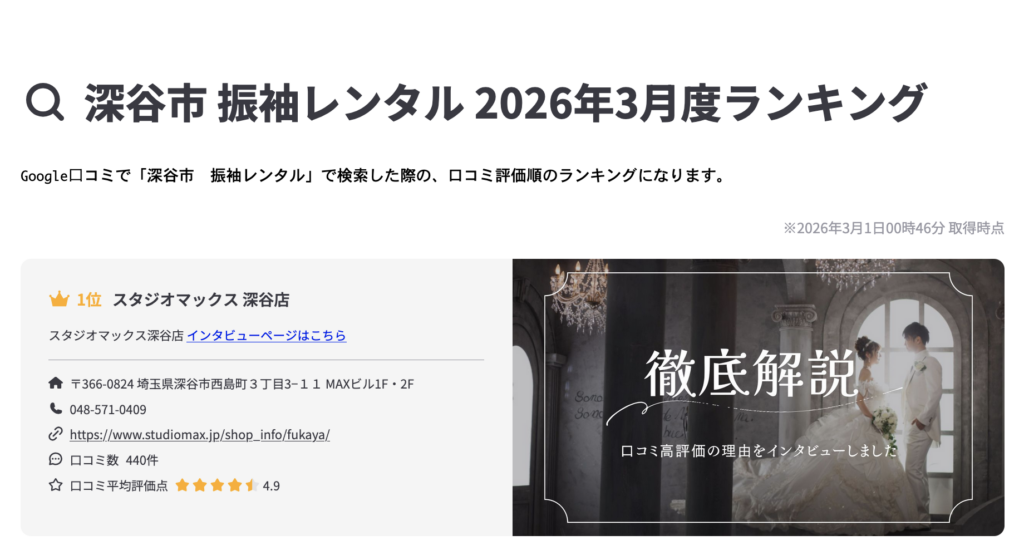Click the 徹底解説 wedding banner image
Screen dimensions: 1024x550
(758, 397)
